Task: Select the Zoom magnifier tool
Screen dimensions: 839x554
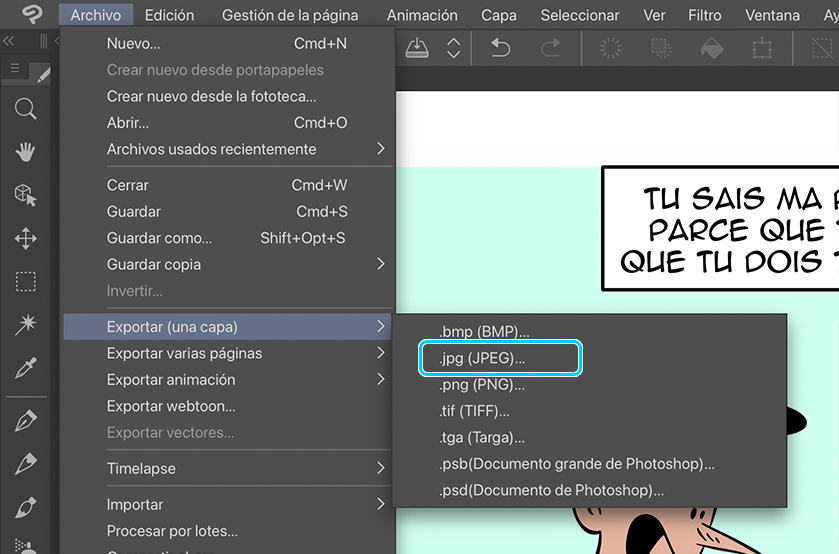Action: [26, 109]
